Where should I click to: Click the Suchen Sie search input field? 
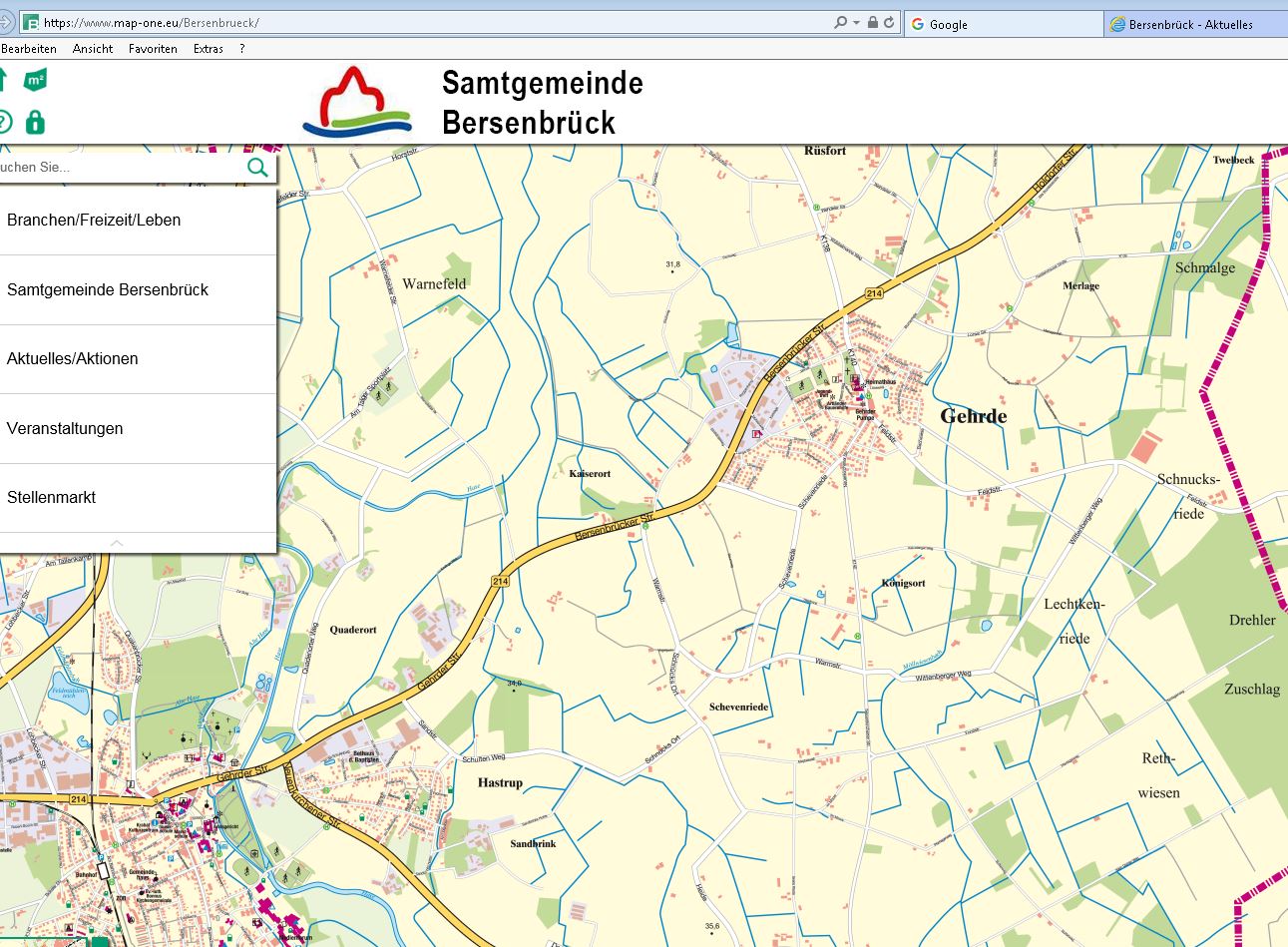pos(120,167)
